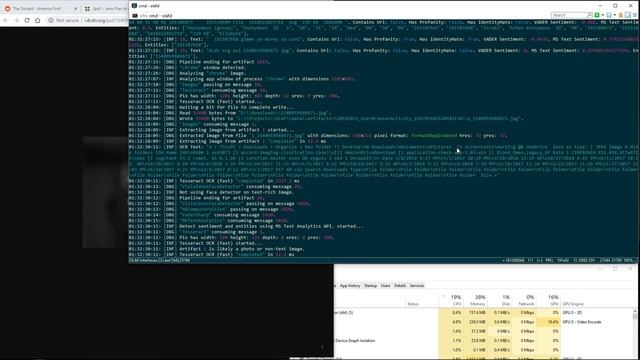
Task: Open the App history tab in Task Manager
Action: [350, 286]
